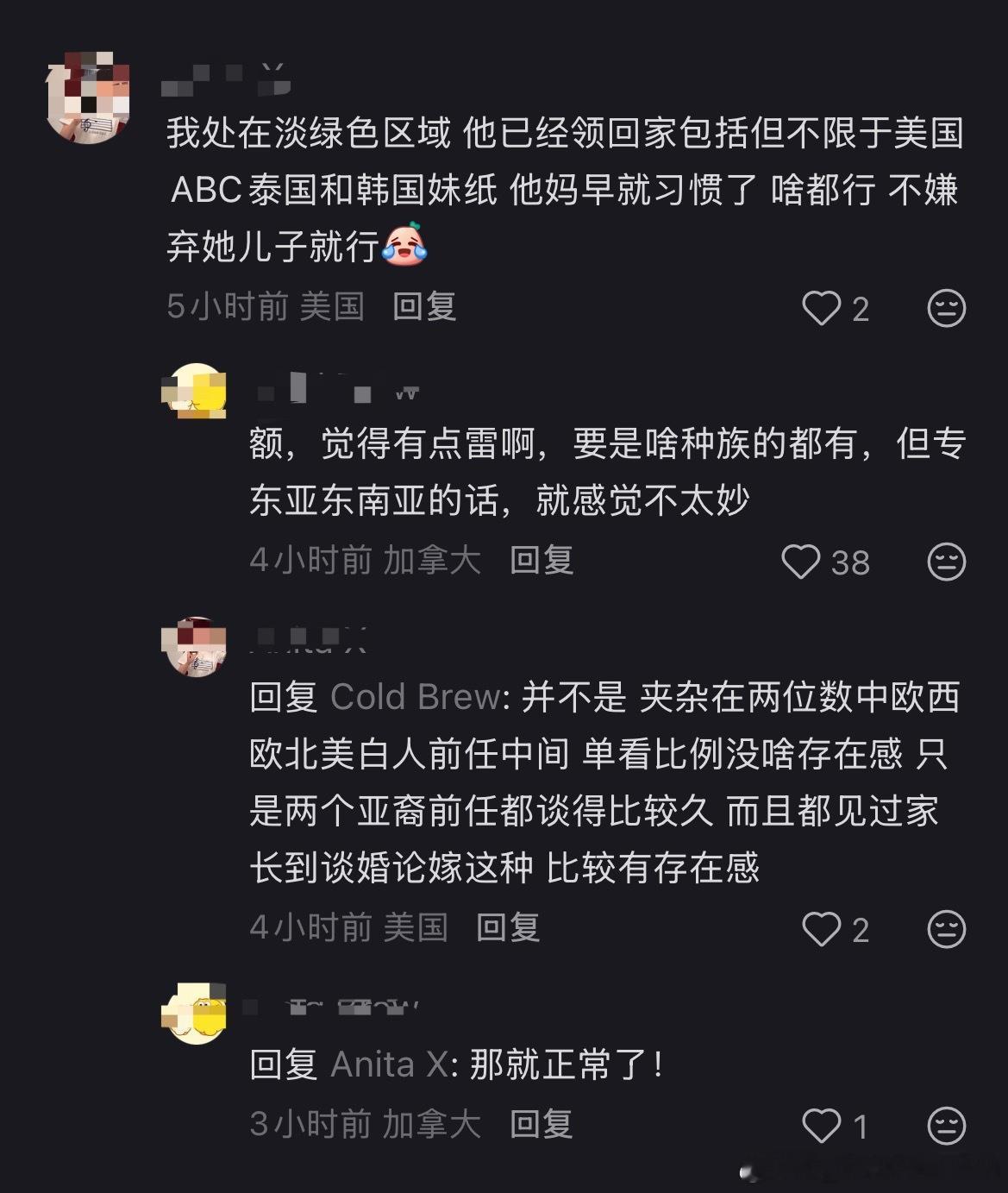Viewport: 1008px width, 1193px height.
Task: Toggle like on the comment with 38 likes
Action: 803,562
